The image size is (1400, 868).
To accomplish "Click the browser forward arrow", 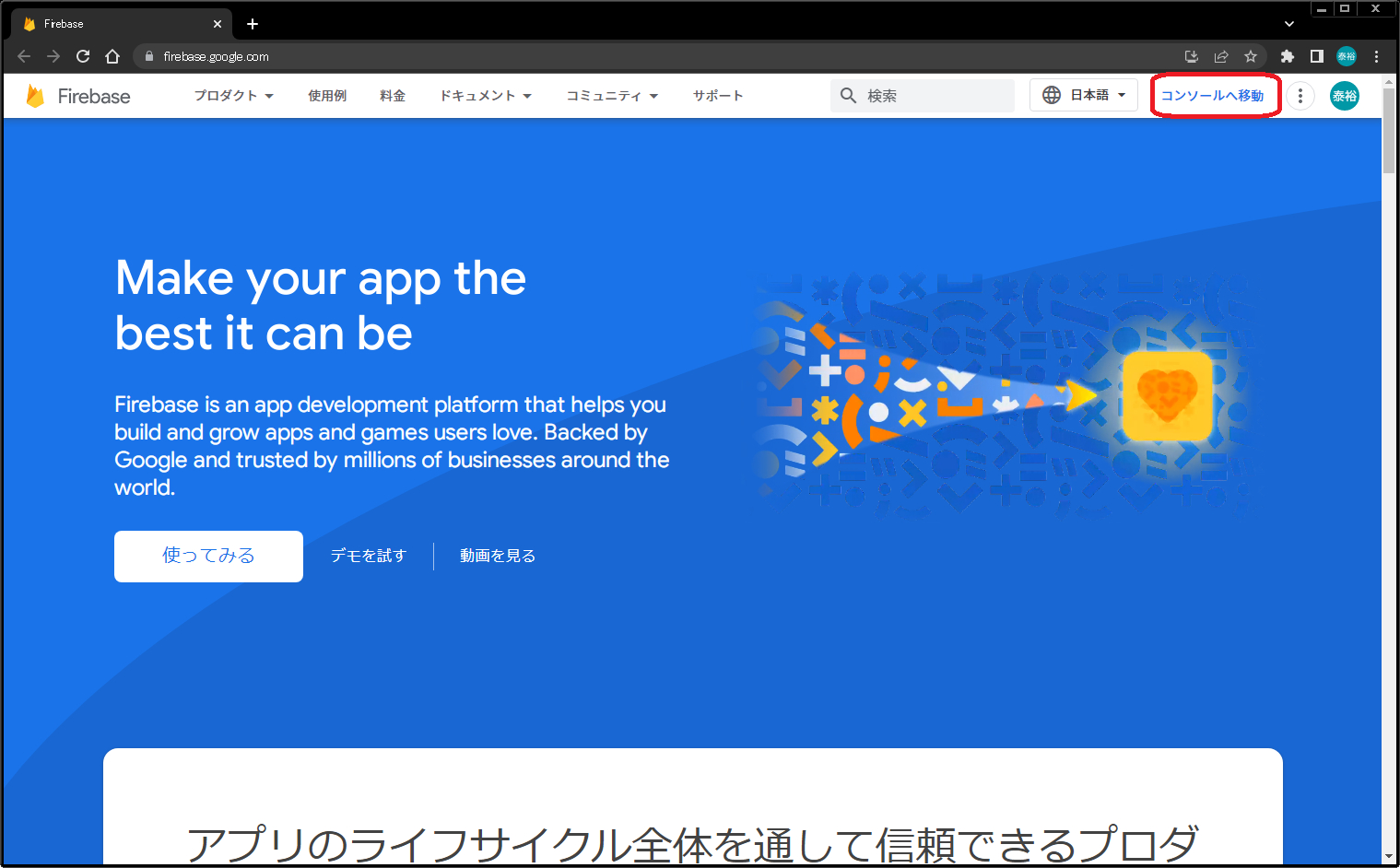I will pos(53,56).
